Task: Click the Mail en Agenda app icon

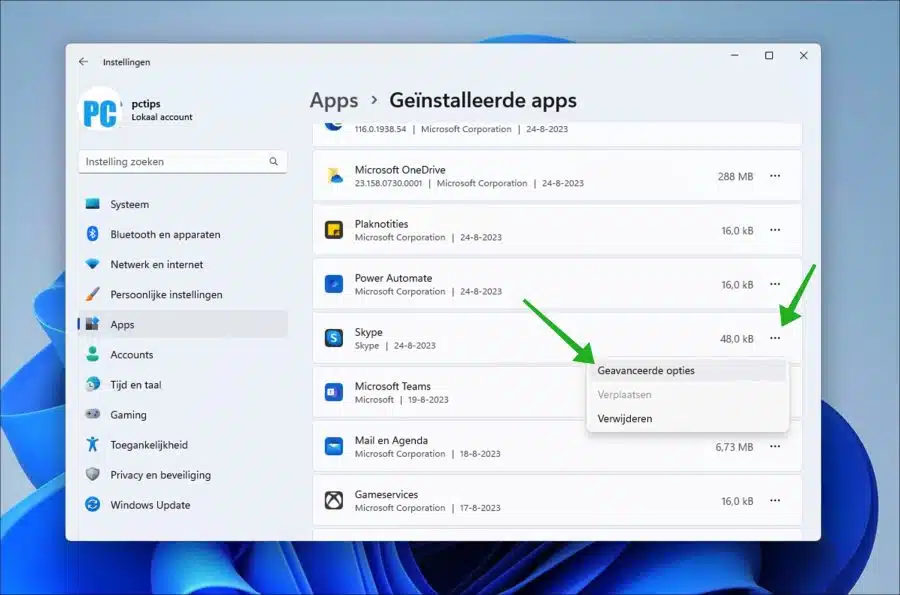Action: coord(334,446)
